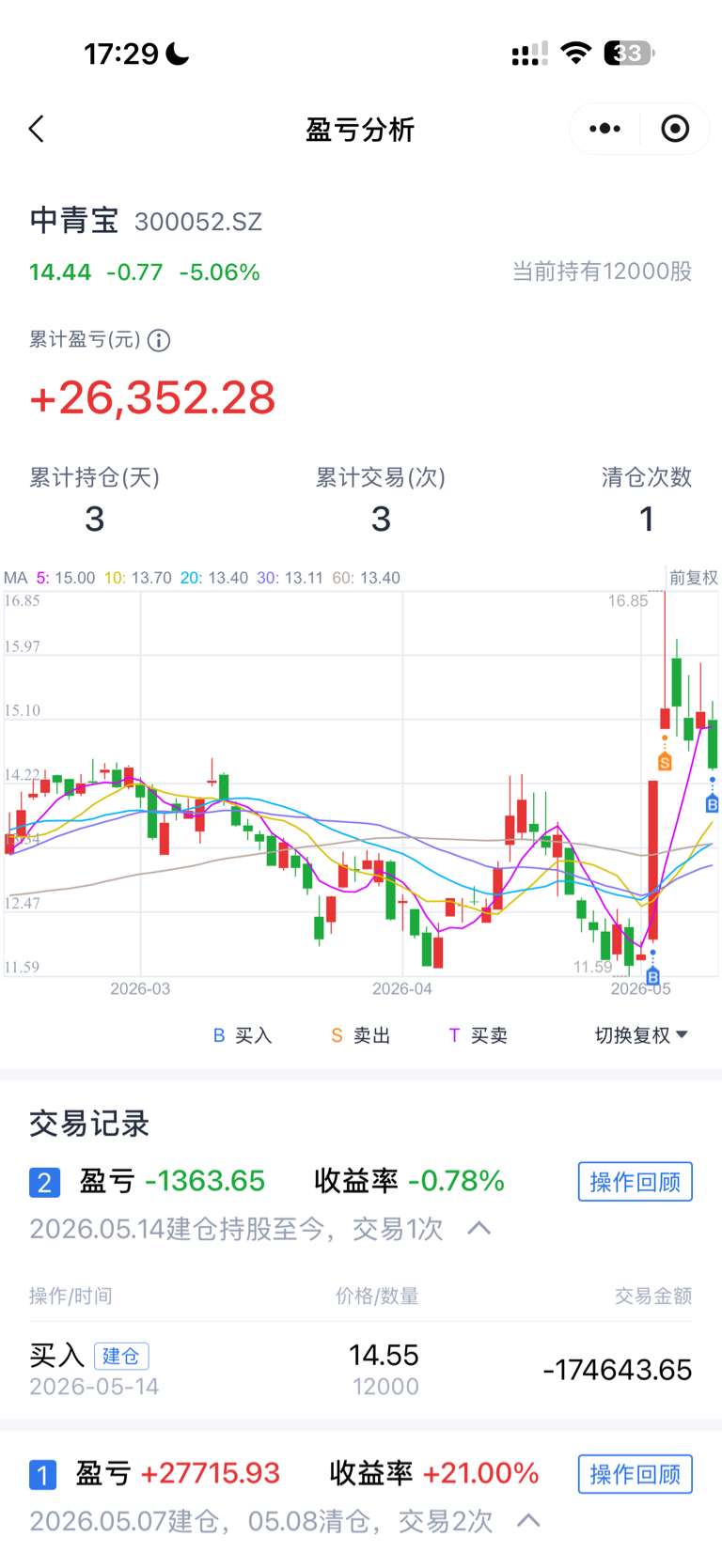
Task: Tap the blue B marker at chart bottom
Action: [652, 977]
